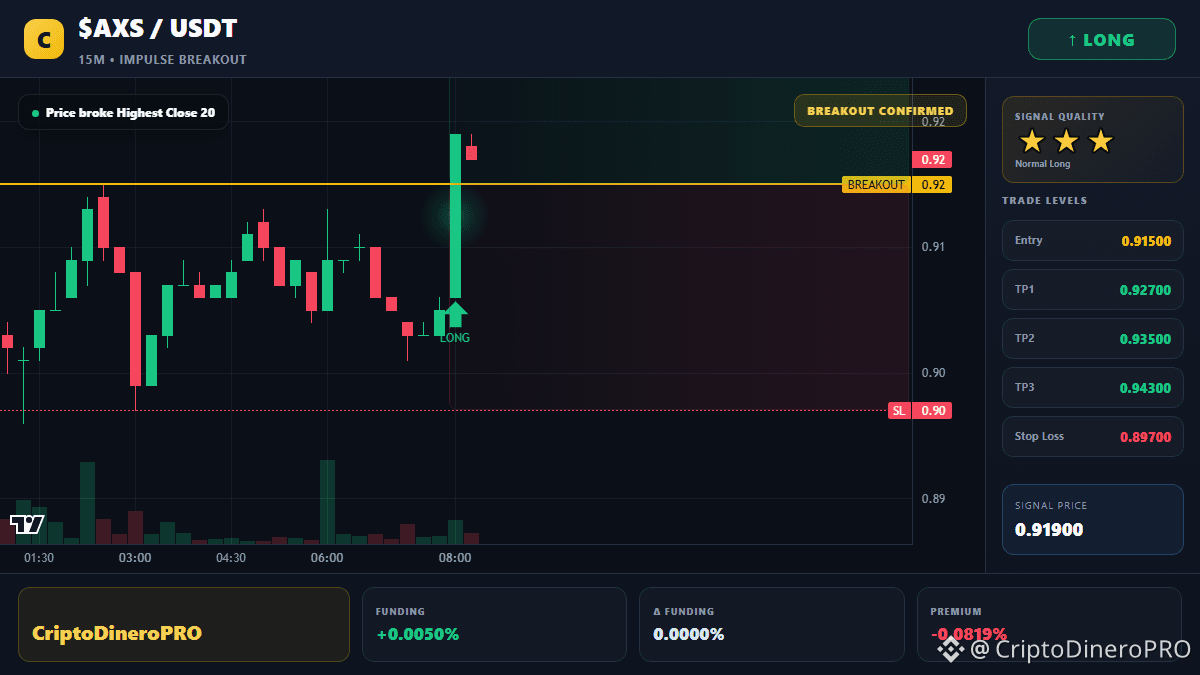Click the Normal Long quality label
Viewport: 1200px width, 675px height.
click(1042, 164)
